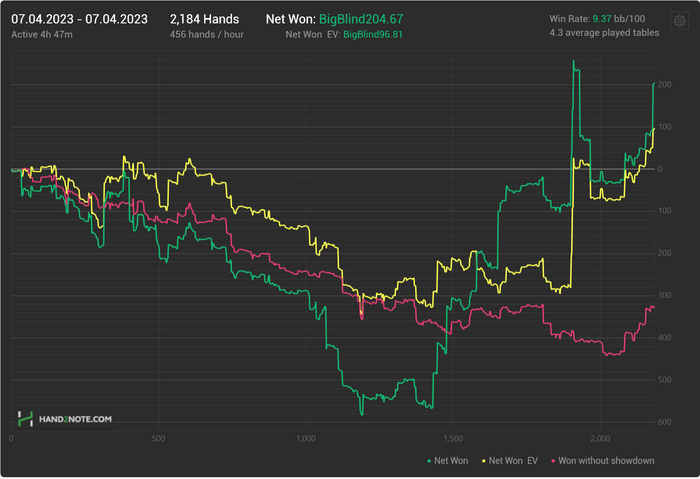Toggle the Net Won legend entry
The image size is (700, 479).
click(x=448, y=461)
